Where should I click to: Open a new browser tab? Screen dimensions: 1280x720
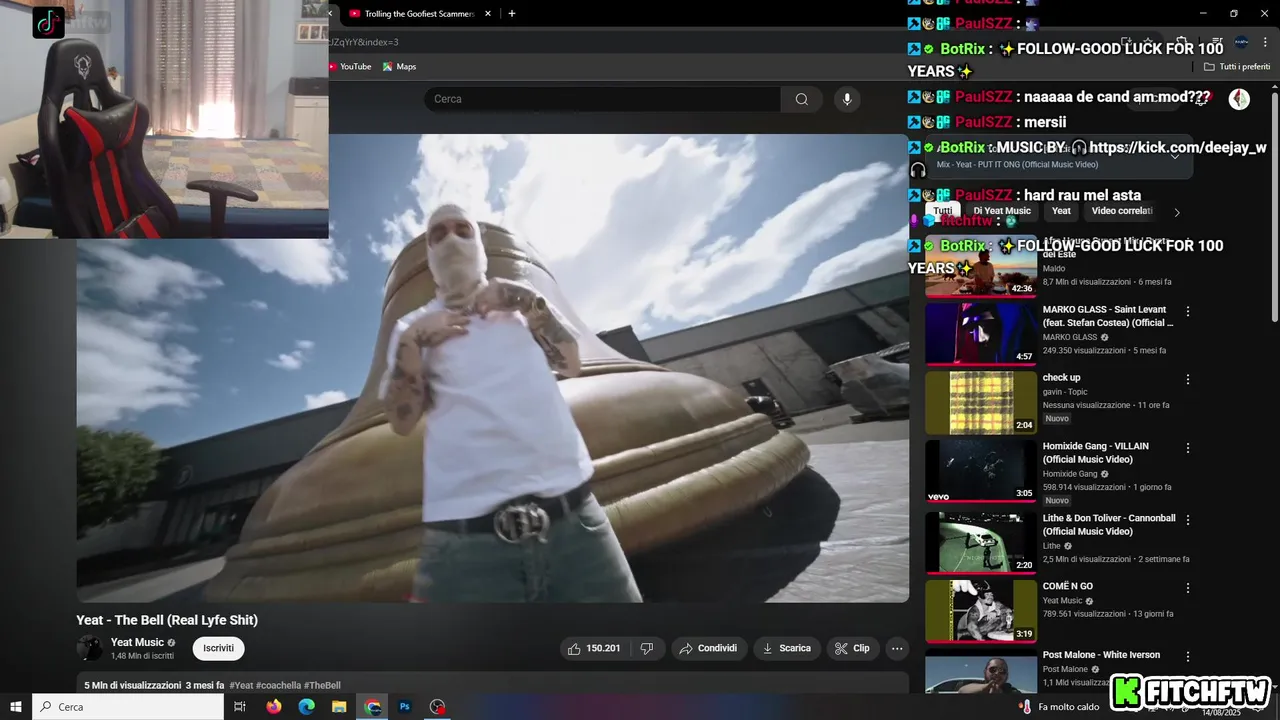pos(512,14)
